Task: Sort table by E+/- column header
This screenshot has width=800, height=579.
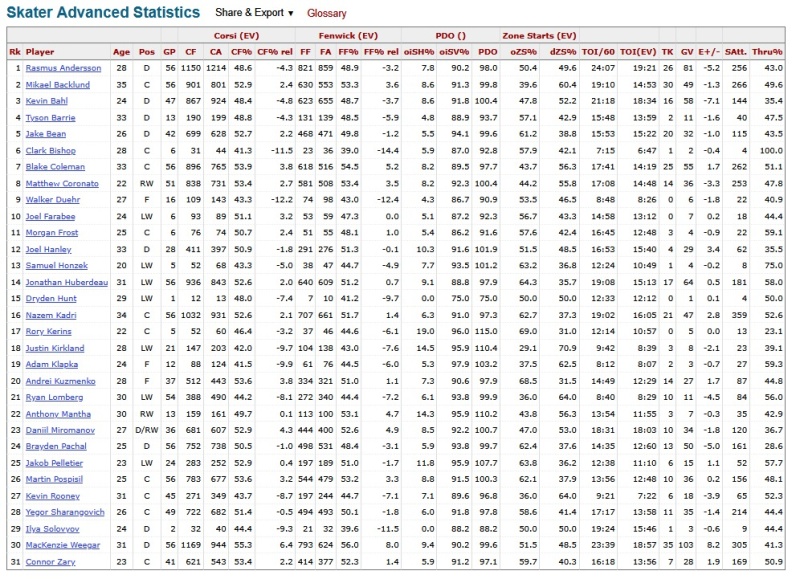Action: [x=709, y=52]
